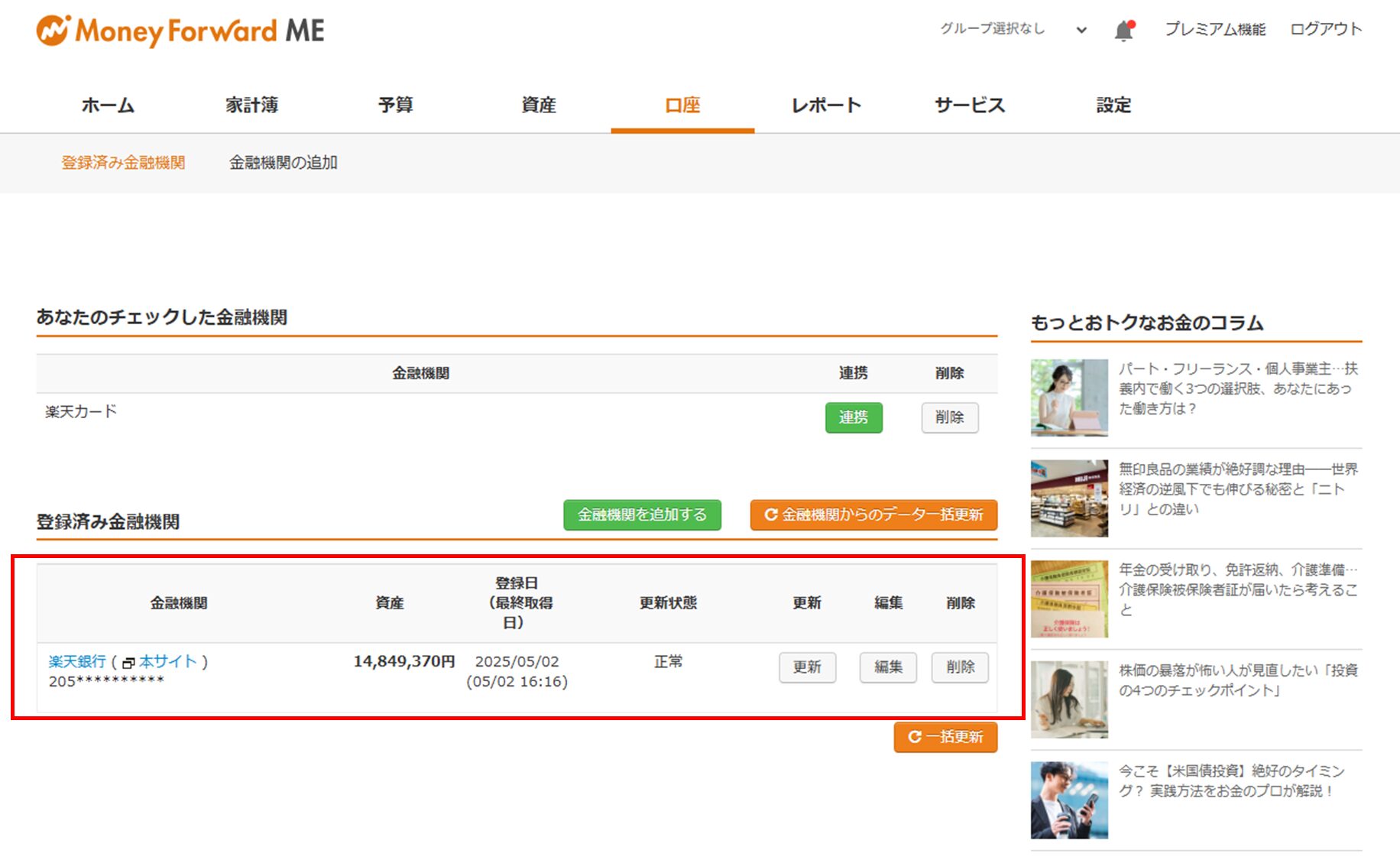The width and height of the screenshot is (1400, 860).
Task: Open the 米国債投資 article thumbnail
Action: (x=1069, y=800)
